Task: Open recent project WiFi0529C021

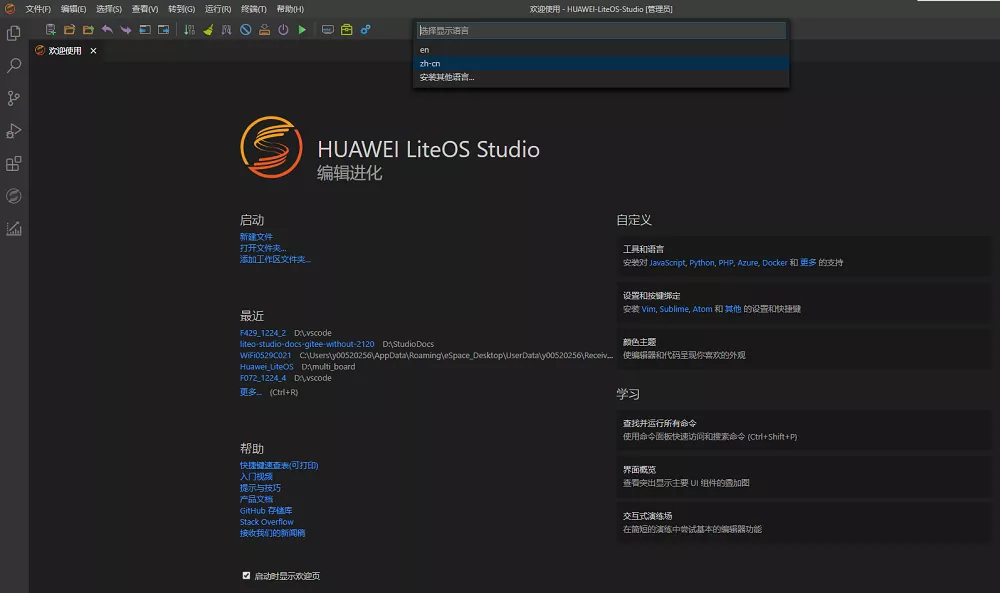Action: (x=265, y=355)
